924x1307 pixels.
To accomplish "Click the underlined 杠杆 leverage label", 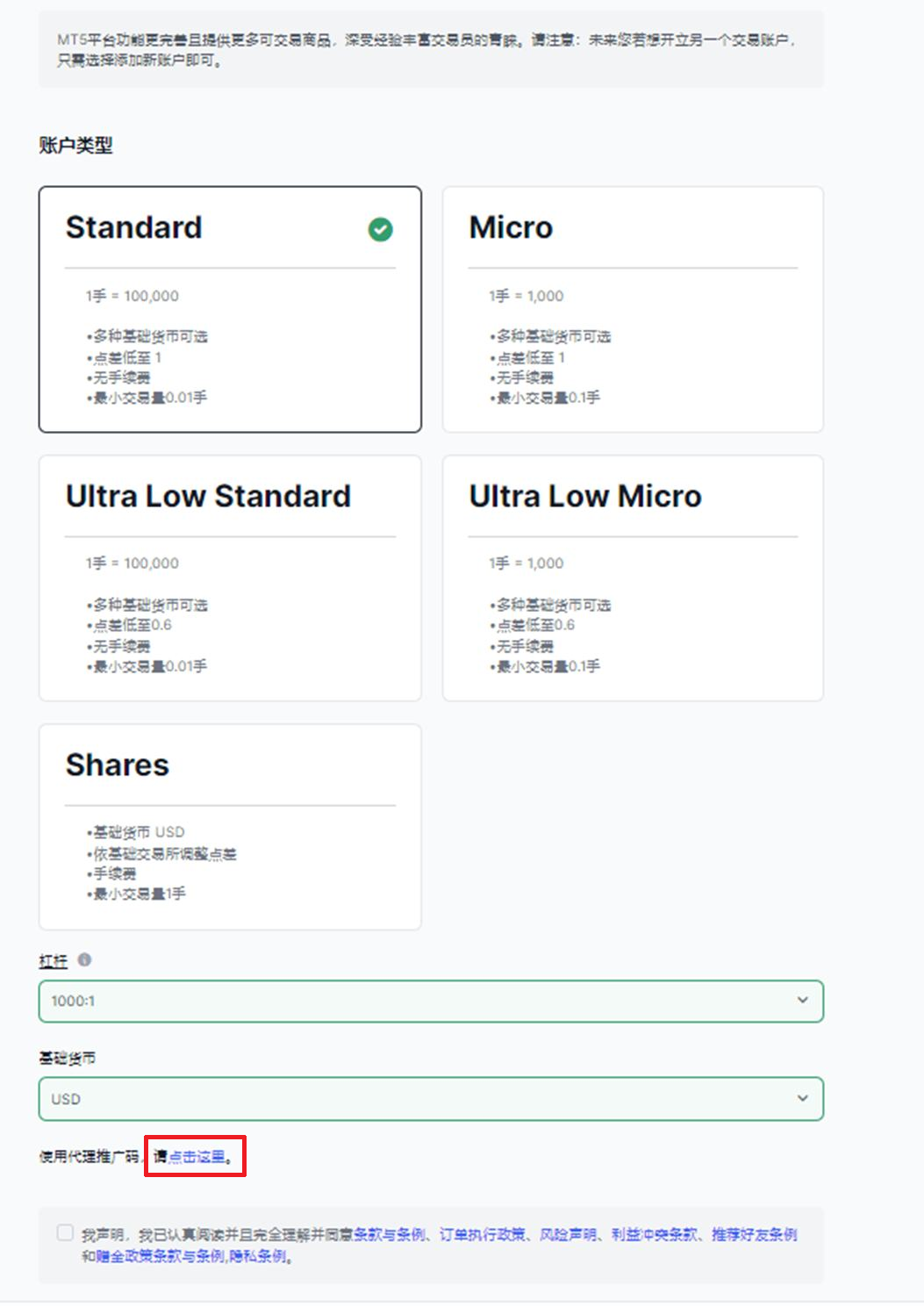I will [53, 961].
